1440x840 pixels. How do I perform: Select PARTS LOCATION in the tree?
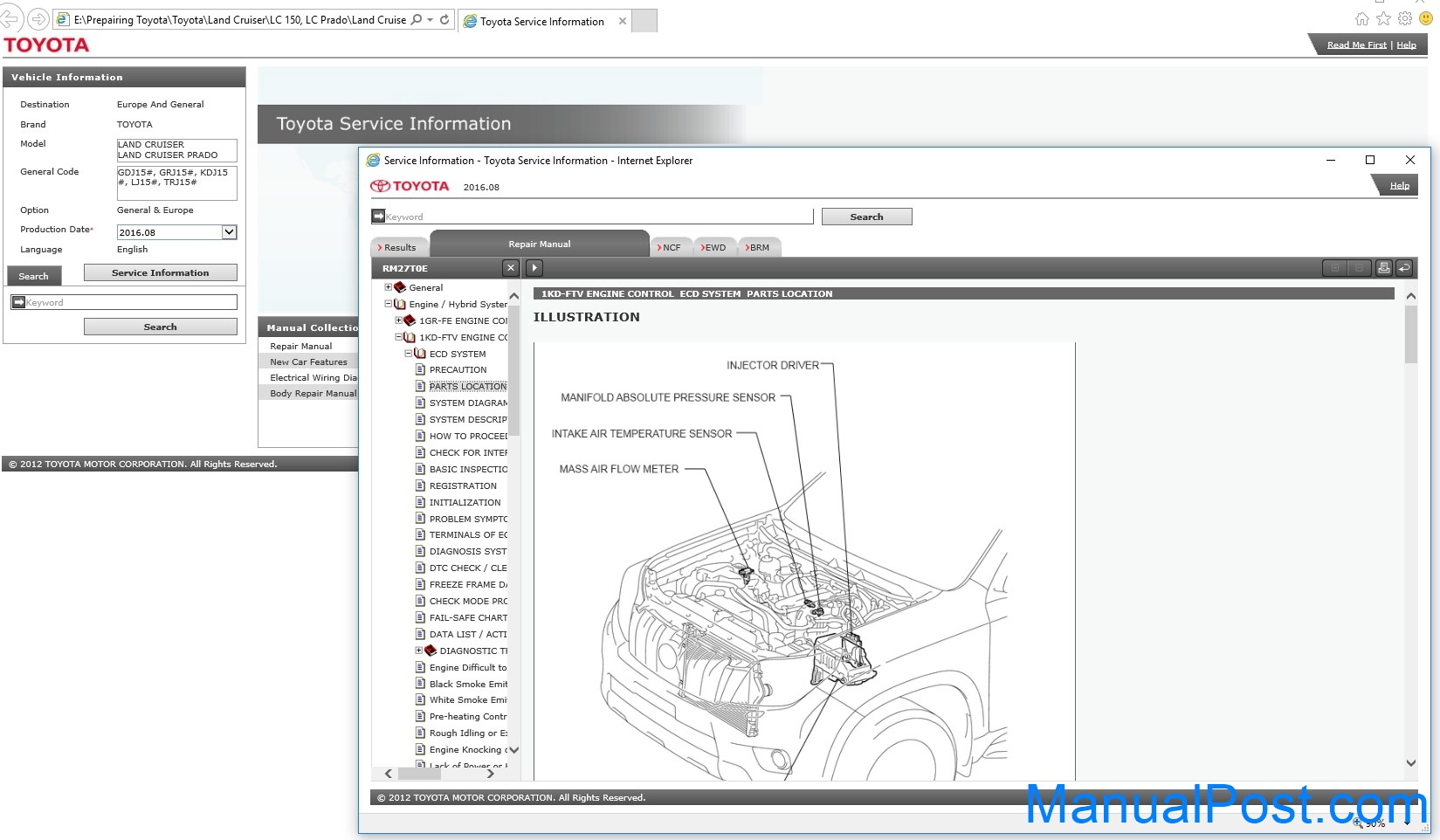click(468, 386)
